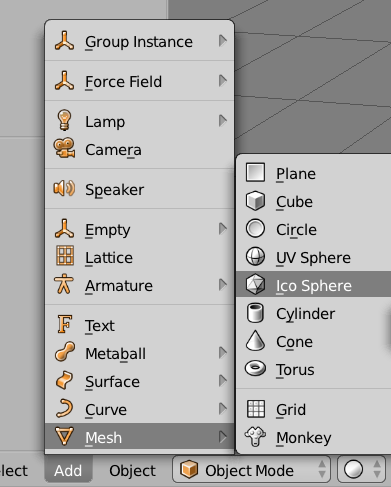391x487 pixels.
Task: Click the UV Sphere globe icon
Action: tap(255, 257)
